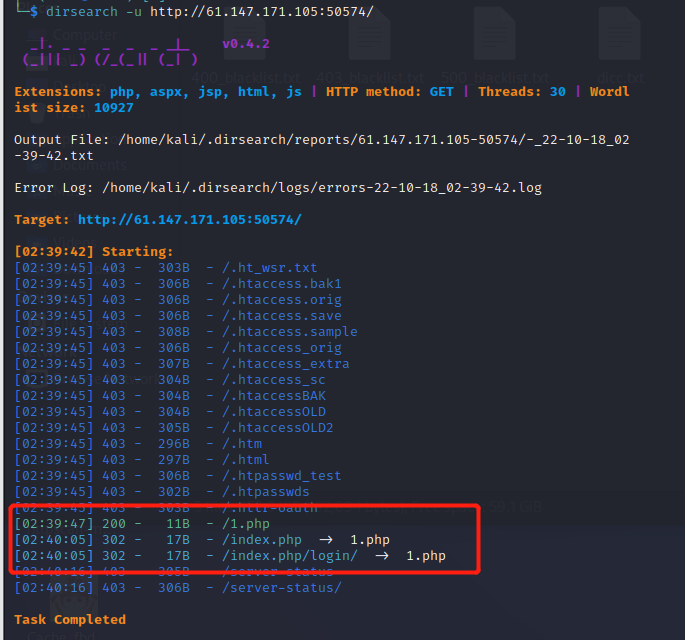Image resolution: width=685 pixels, height=640 pixels.
Task: Click the Task Completed message
Action: click(x=70, y=619)
